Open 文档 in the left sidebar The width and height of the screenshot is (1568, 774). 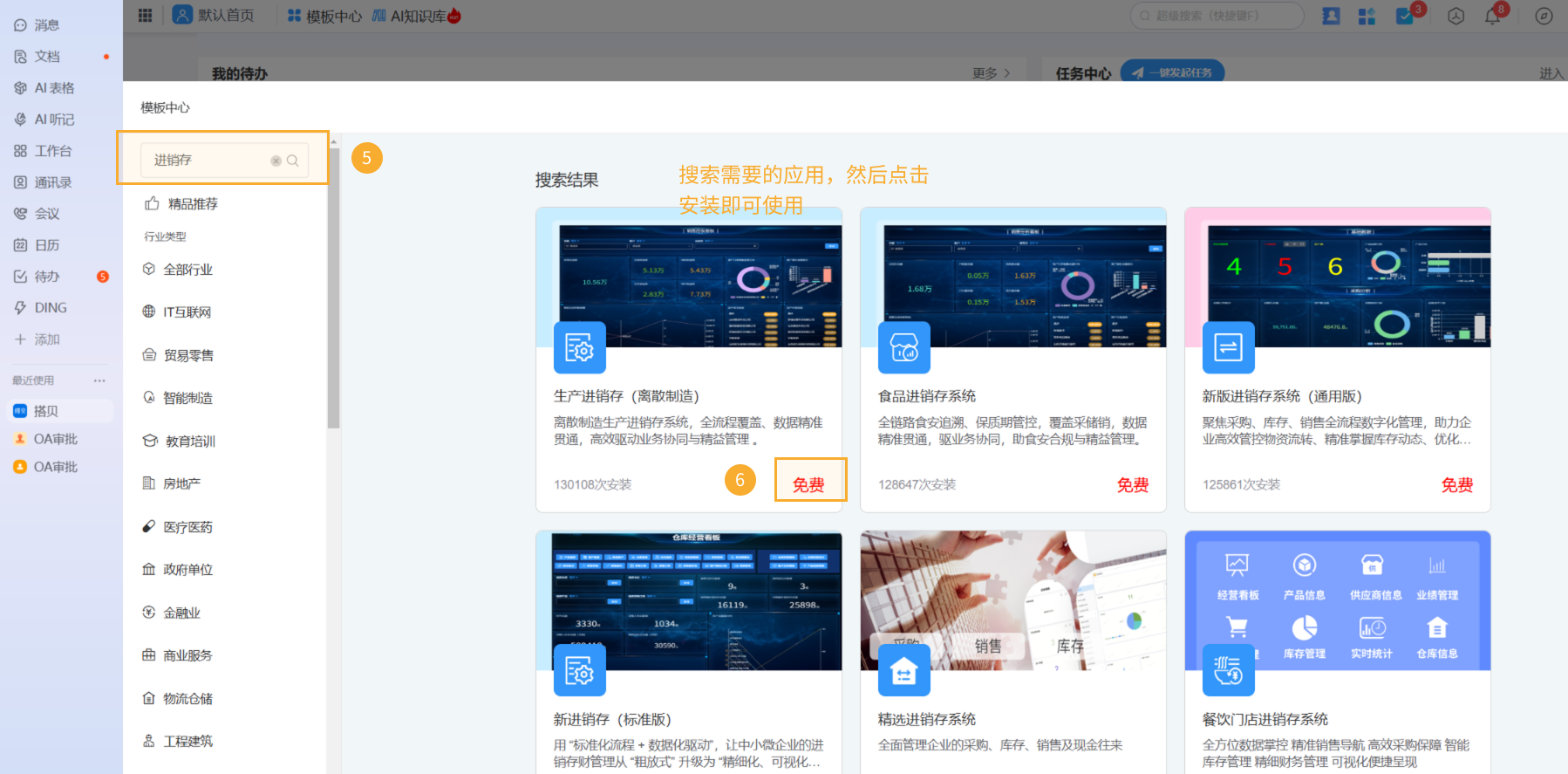pyautogui.click(x=37, y=57)
